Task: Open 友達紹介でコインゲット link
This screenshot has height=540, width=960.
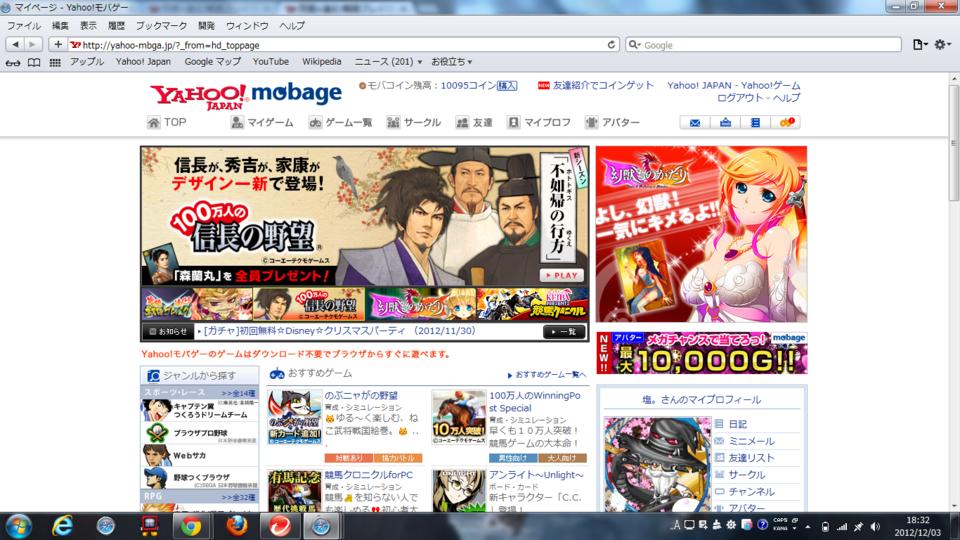Action: click(602, 85)
